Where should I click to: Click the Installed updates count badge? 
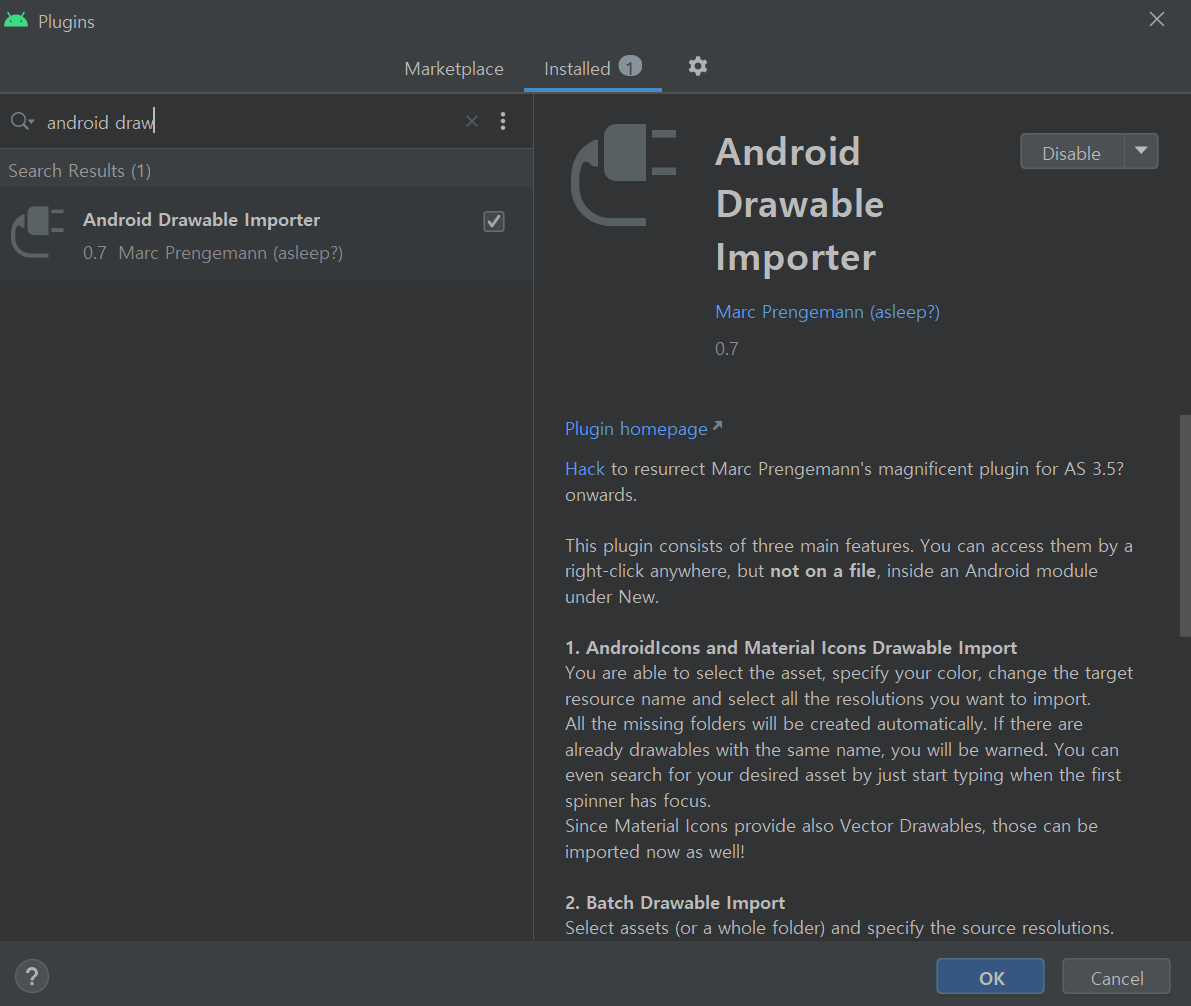[x=630, y=67]
